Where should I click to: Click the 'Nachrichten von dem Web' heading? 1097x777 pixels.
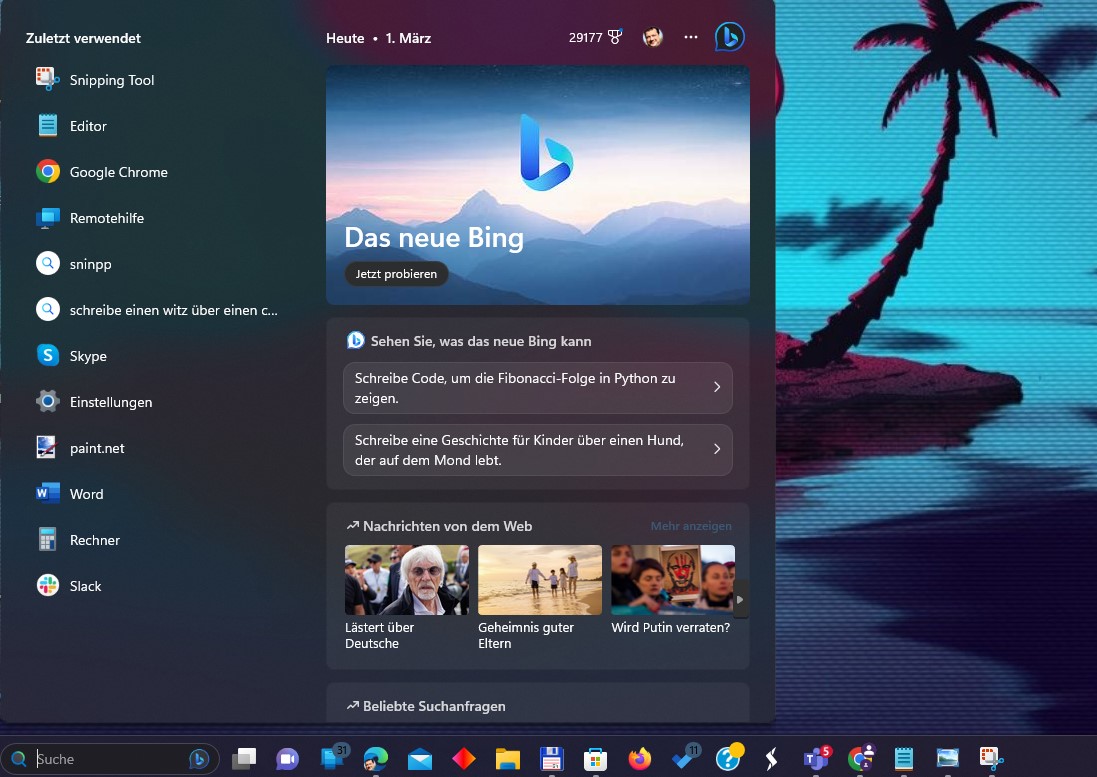[447, 526]
